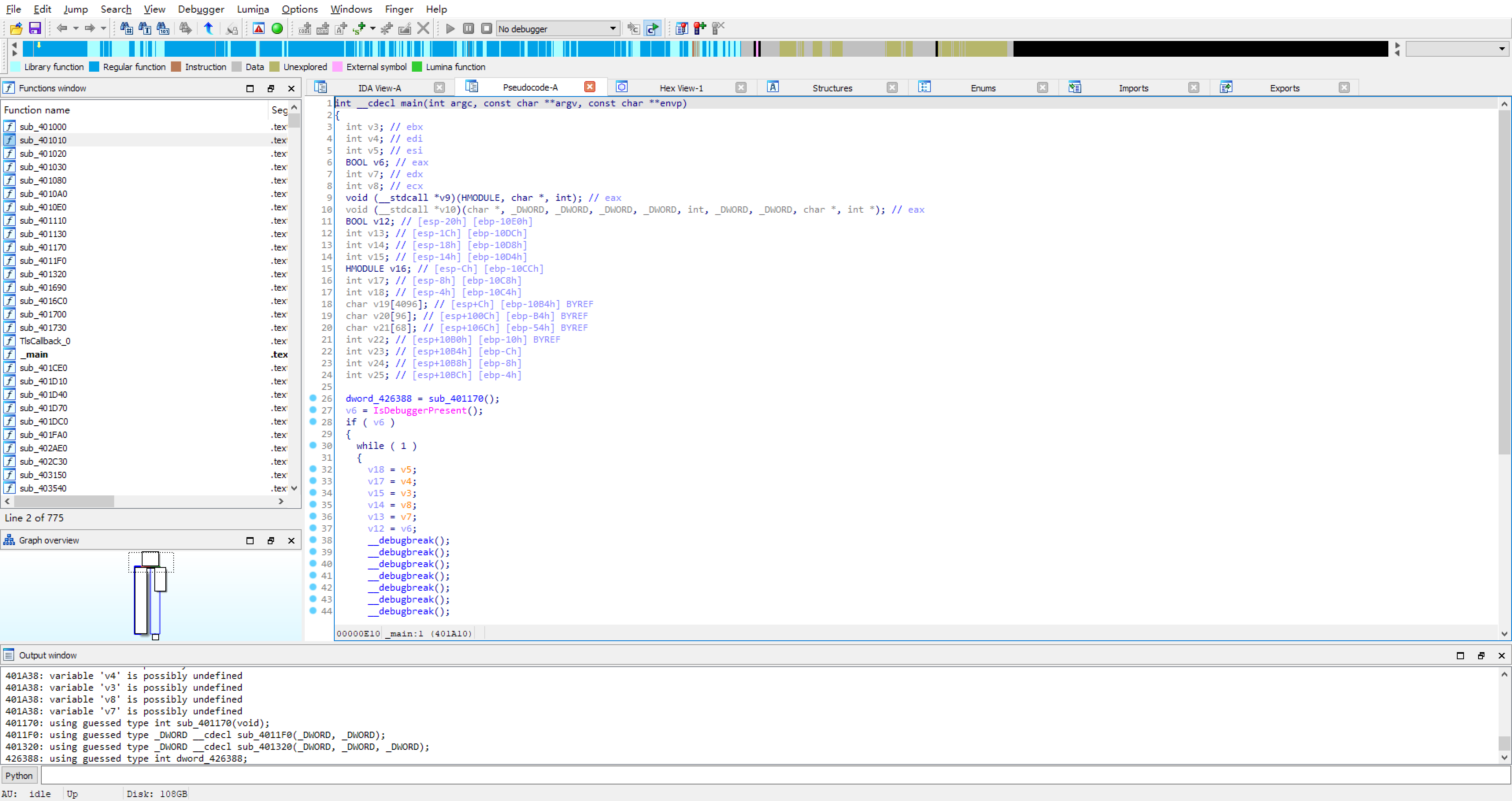The width and height of the screenshot is (1512, 801).
Task: Open a file with the folder icon
Action: tap(16, 28)
